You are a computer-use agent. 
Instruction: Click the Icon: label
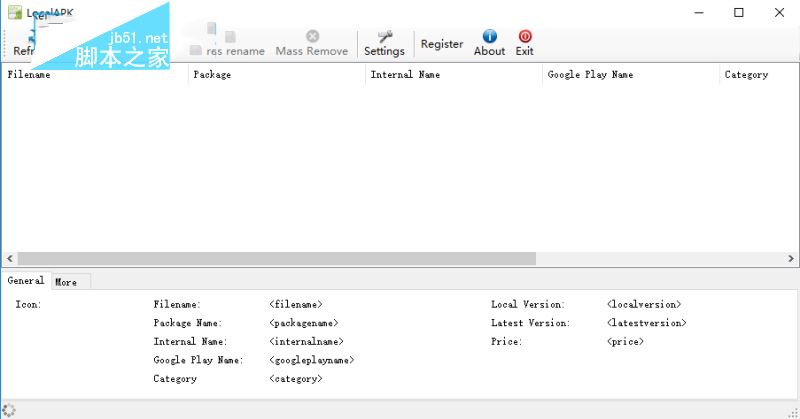coord(28,305)
